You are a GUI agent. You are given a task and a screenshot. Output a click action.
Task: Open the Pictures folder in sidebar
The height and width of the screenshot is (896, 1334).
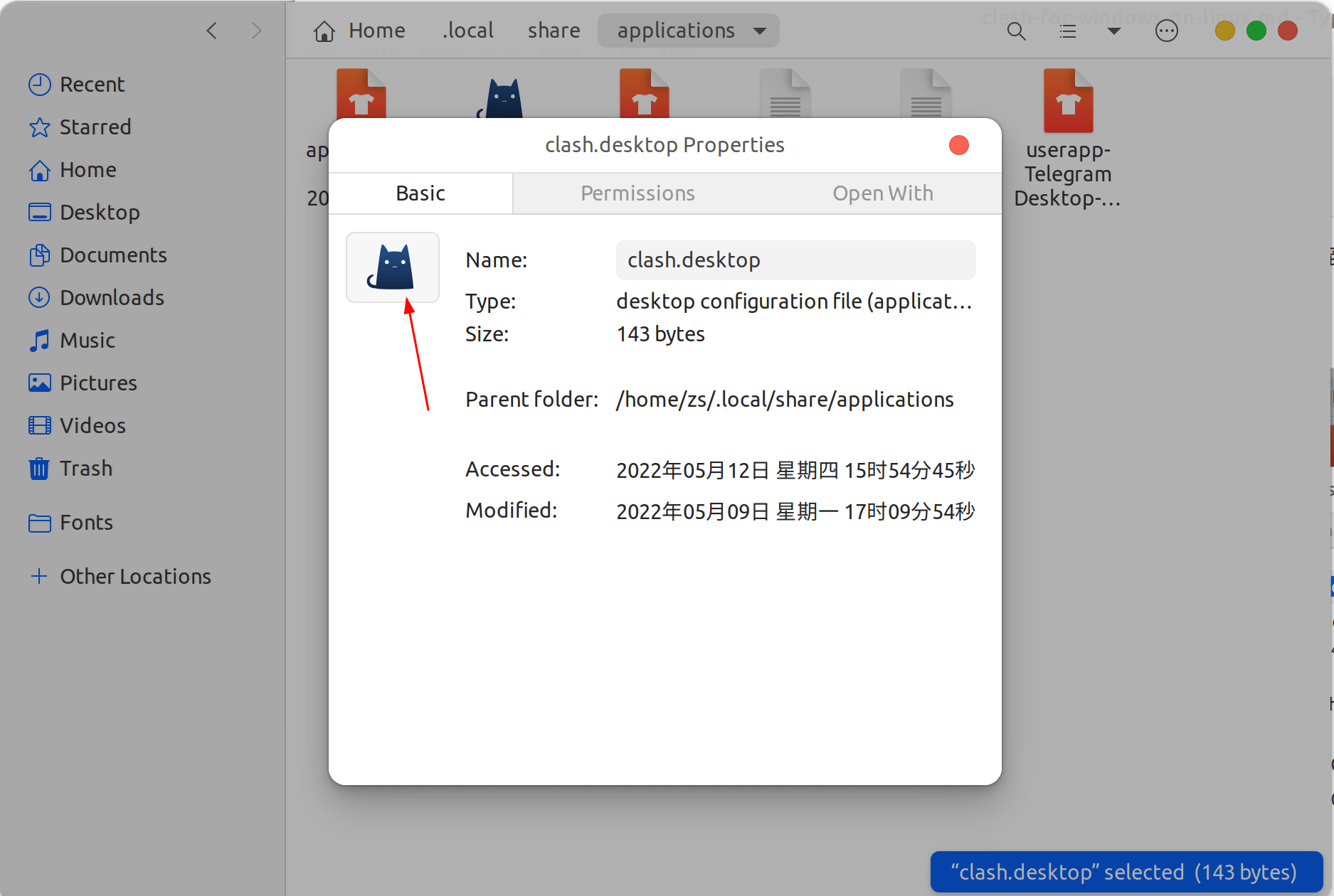point(97,383)
